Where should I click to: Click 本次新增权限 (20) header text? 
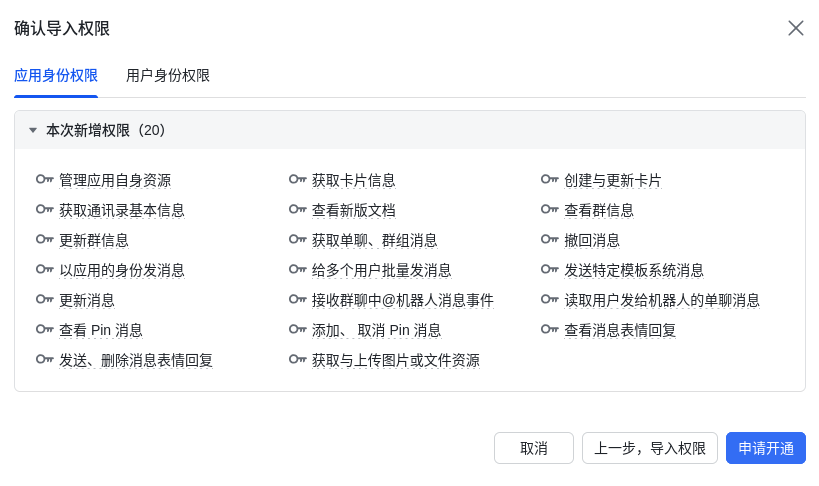click(106, 130)
